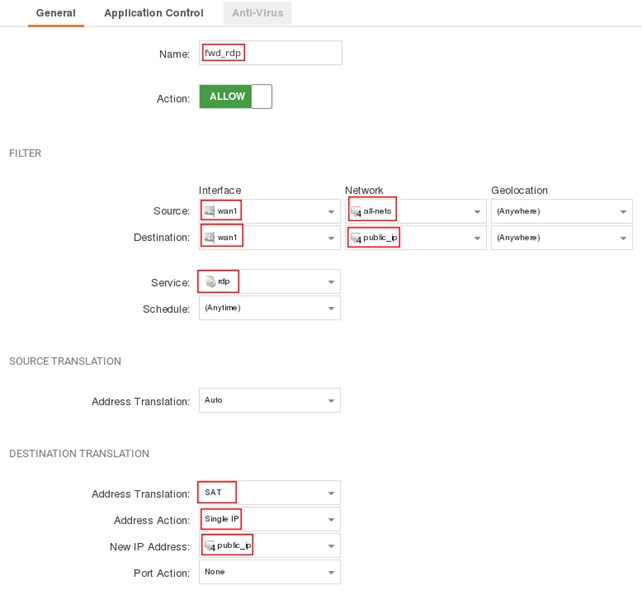The width and height of the screenshot is (642, 595).
Task: Open the Schedule dropdown
Action: click(x=331, y=308)
